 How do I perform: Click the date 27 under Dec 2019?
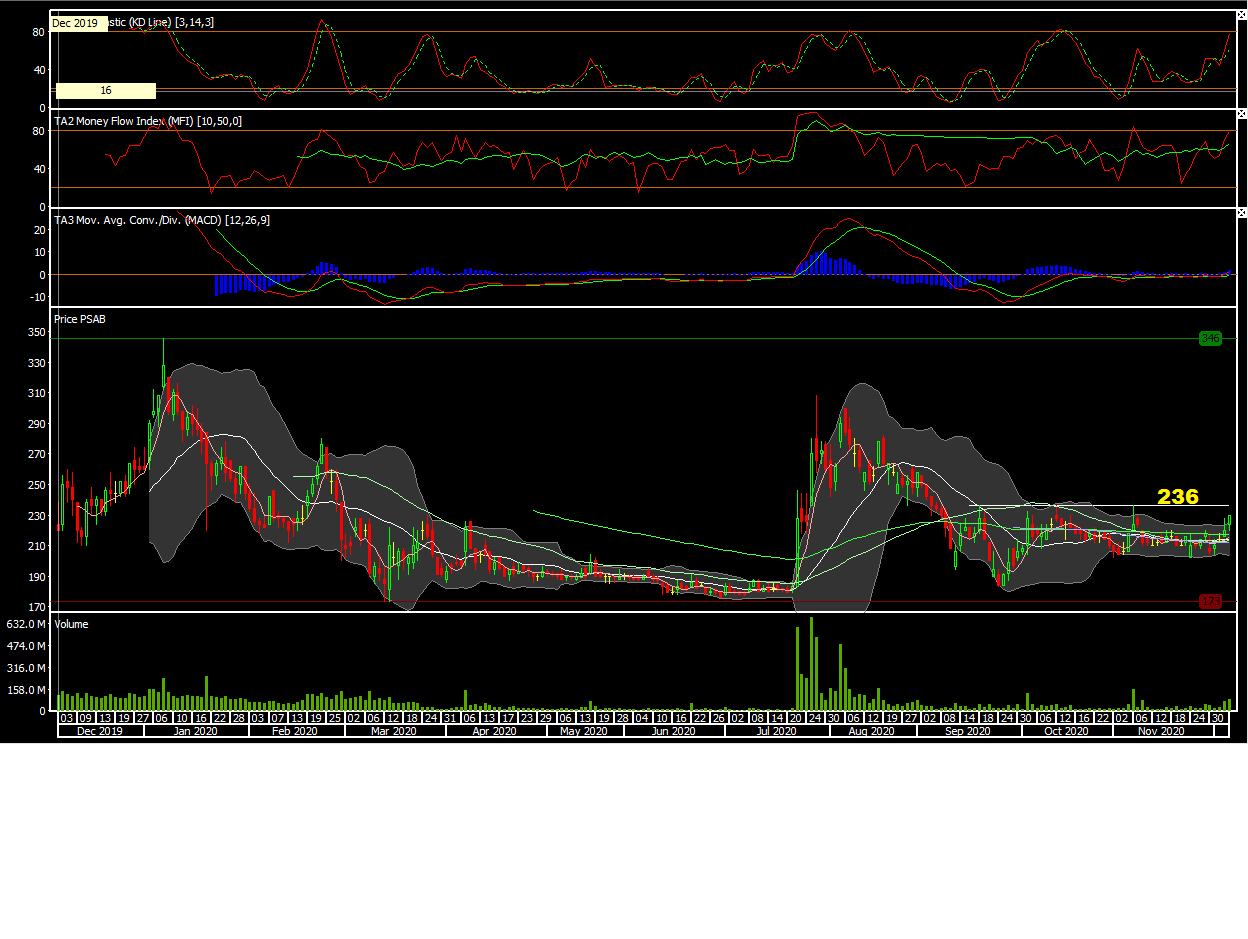click(143, 718)
